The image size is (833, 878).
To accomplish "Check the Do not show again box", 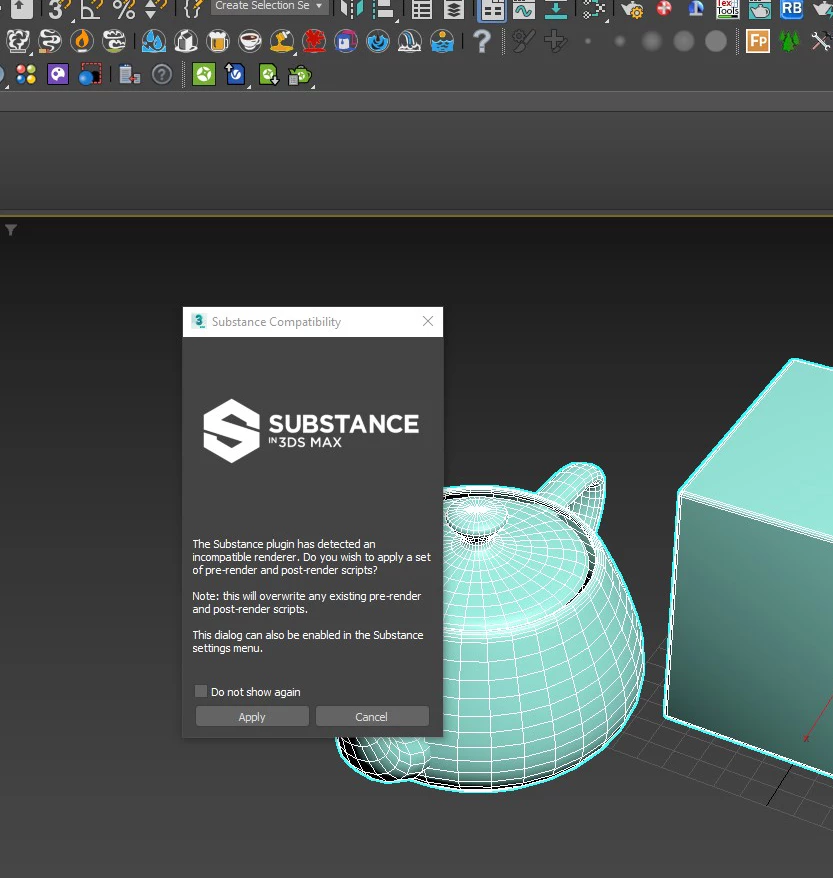I will point(200,691).
